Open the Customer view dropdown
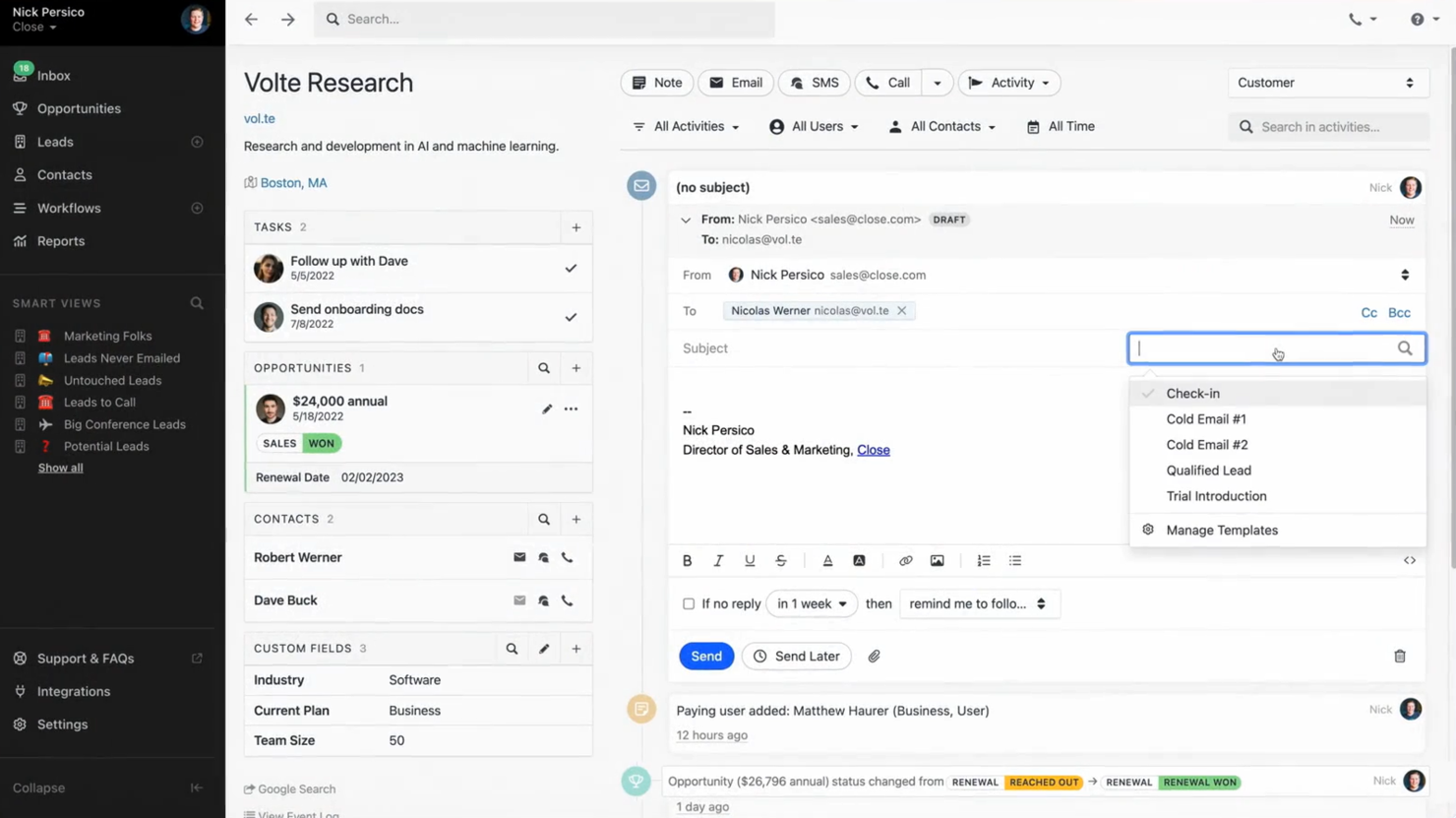1456x818 pixels. pos(1327,83)
